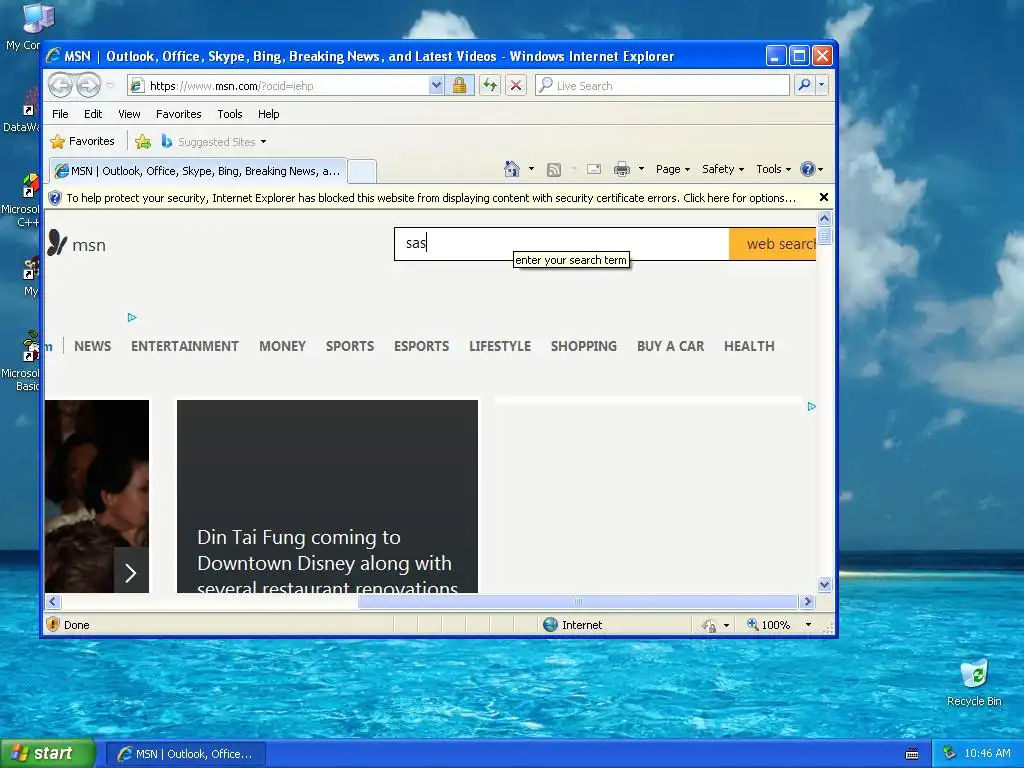Screen dimensions: 1024x768
Task: Open recent pages dropdown beside Forward button
Action: [110, 86]
